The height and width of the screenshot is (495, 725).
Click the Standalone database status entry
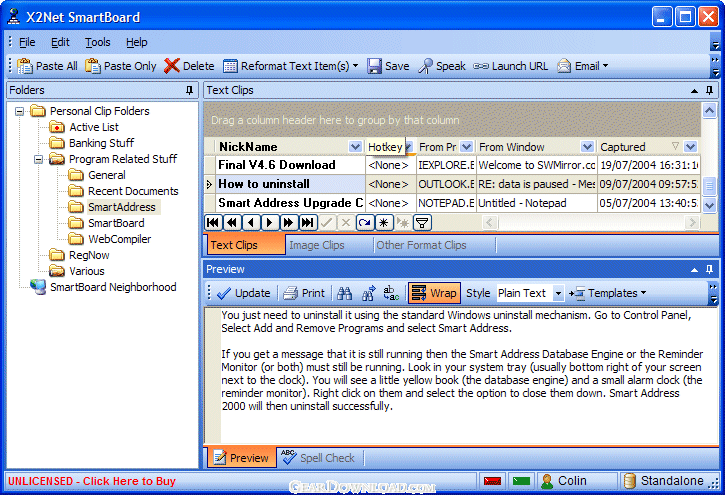[x=664, y=481]
